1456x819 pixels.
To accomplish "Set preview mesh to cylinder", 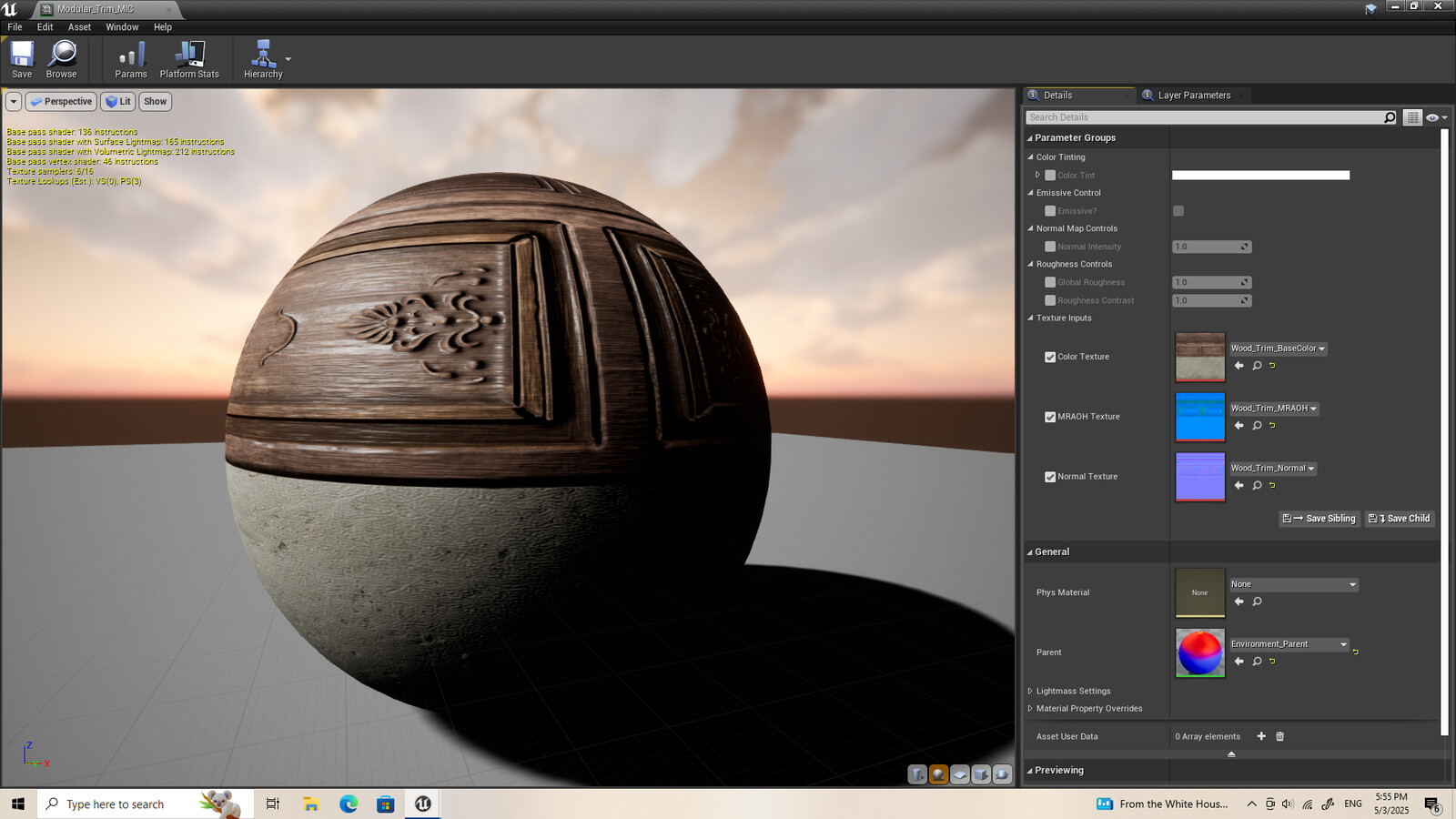I will (x=917, y=774).
